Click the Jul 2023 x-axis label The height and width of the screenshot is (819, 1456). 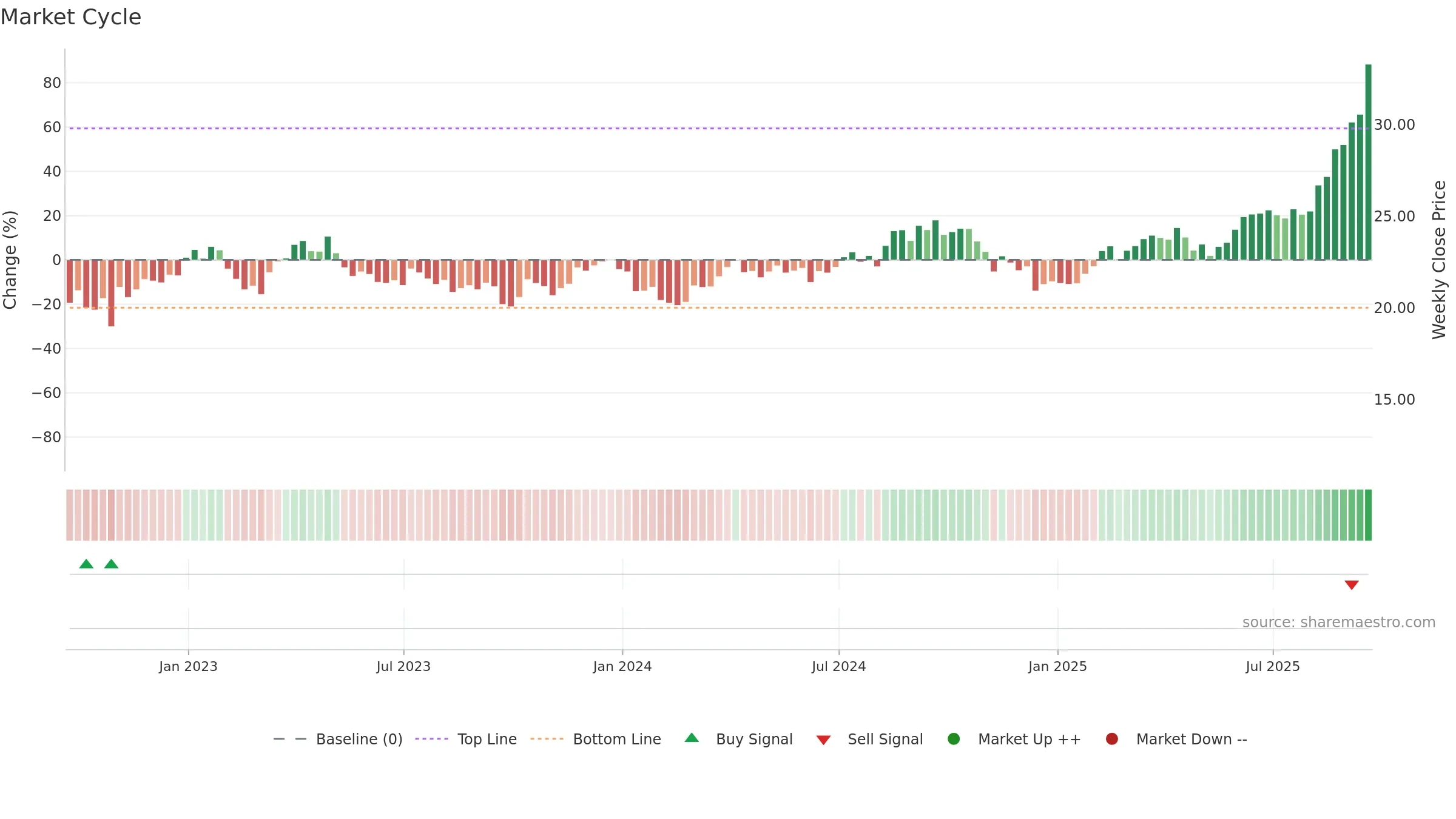click(x=403, y=666)
